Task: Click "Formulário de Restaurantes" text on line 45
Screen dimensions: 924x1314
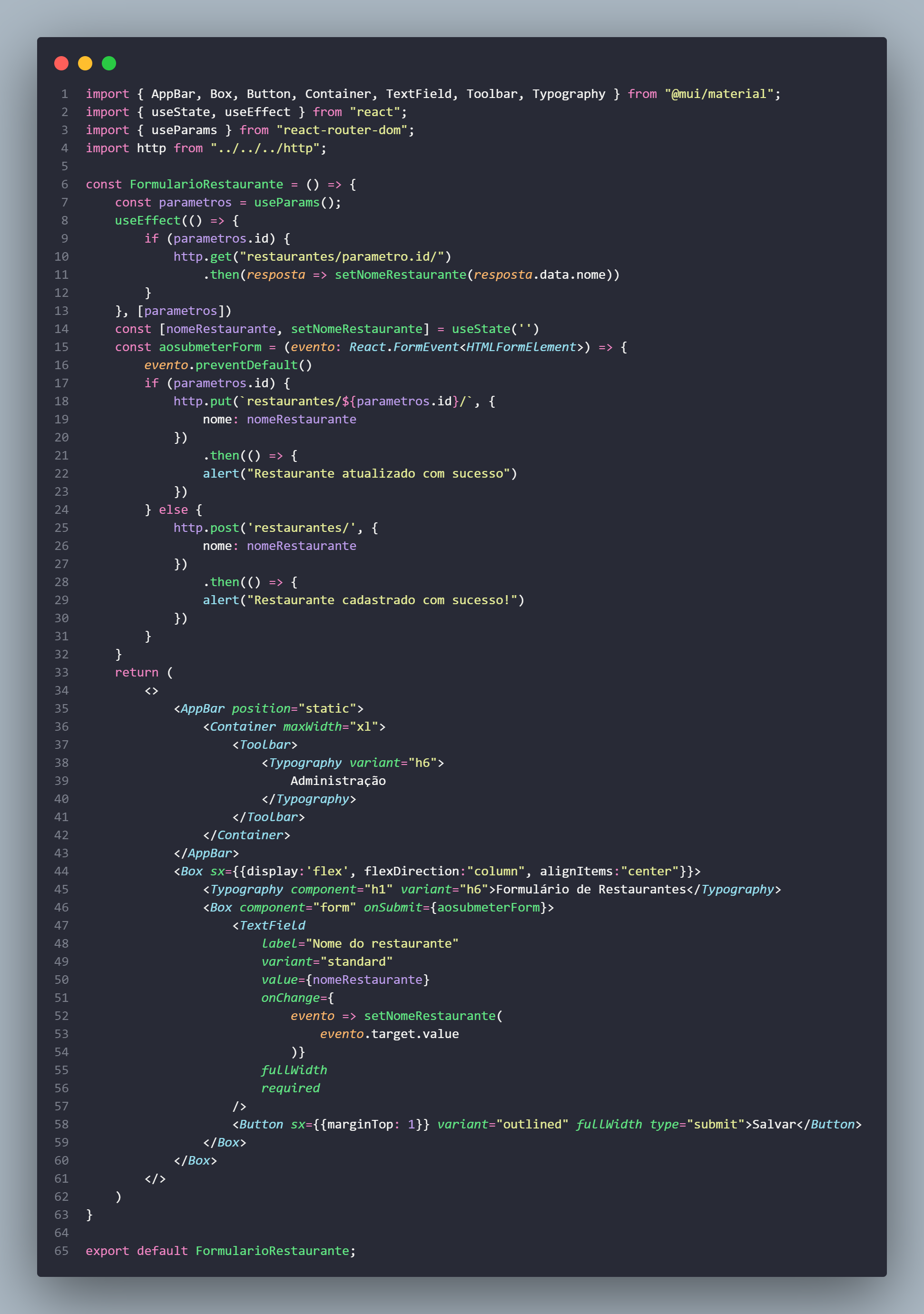Action: (x=591, y=889)
